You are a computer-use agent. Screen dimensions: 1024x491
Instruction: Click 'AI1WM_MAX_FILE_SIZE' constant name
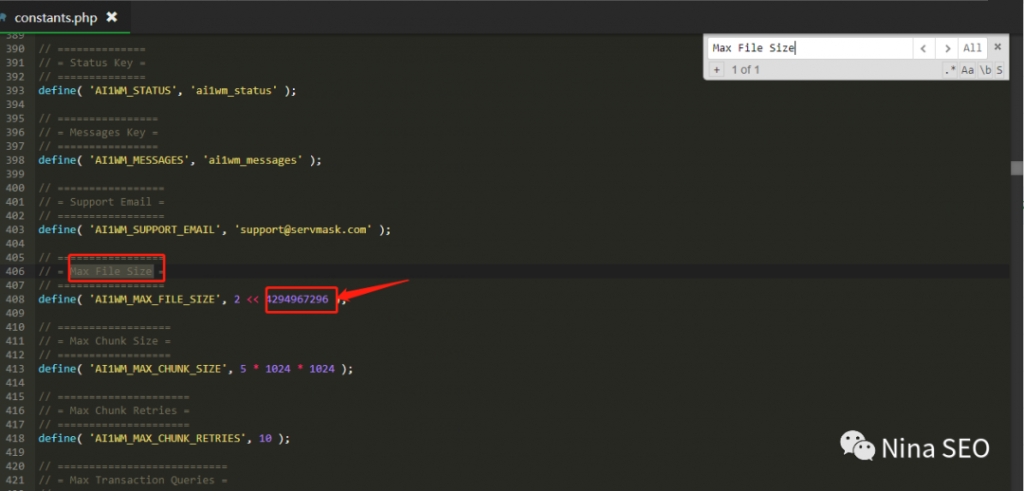coord(156,300)
